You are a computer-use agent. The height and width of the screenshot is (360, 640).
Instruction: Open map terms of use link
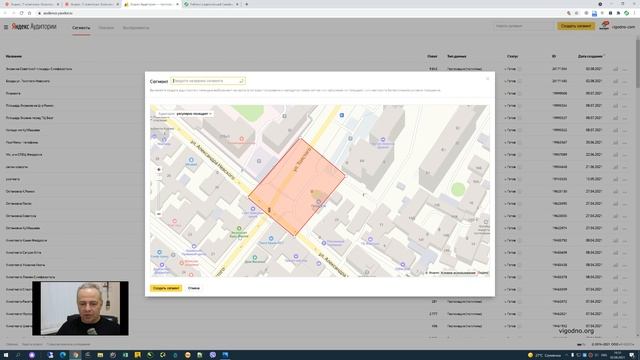(x=458, y=273)
